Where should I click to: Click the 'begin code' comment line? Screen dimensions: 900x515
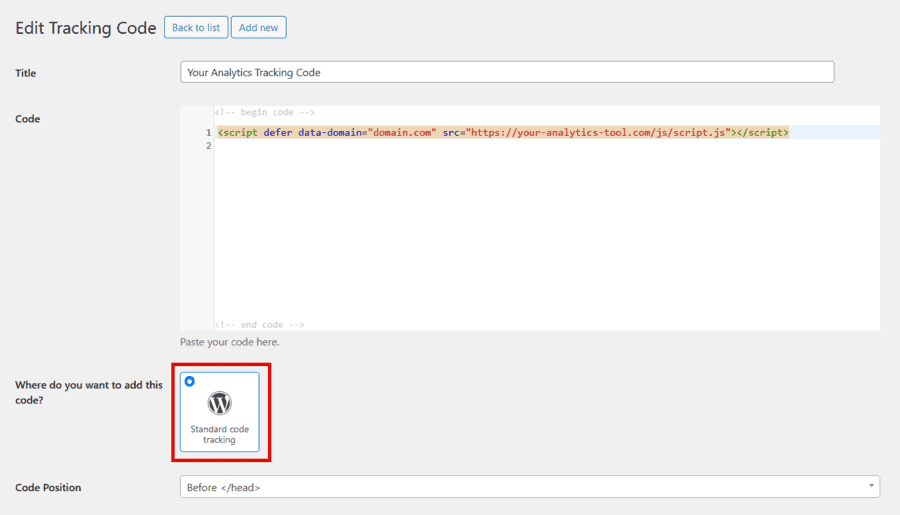coord(265,113)
